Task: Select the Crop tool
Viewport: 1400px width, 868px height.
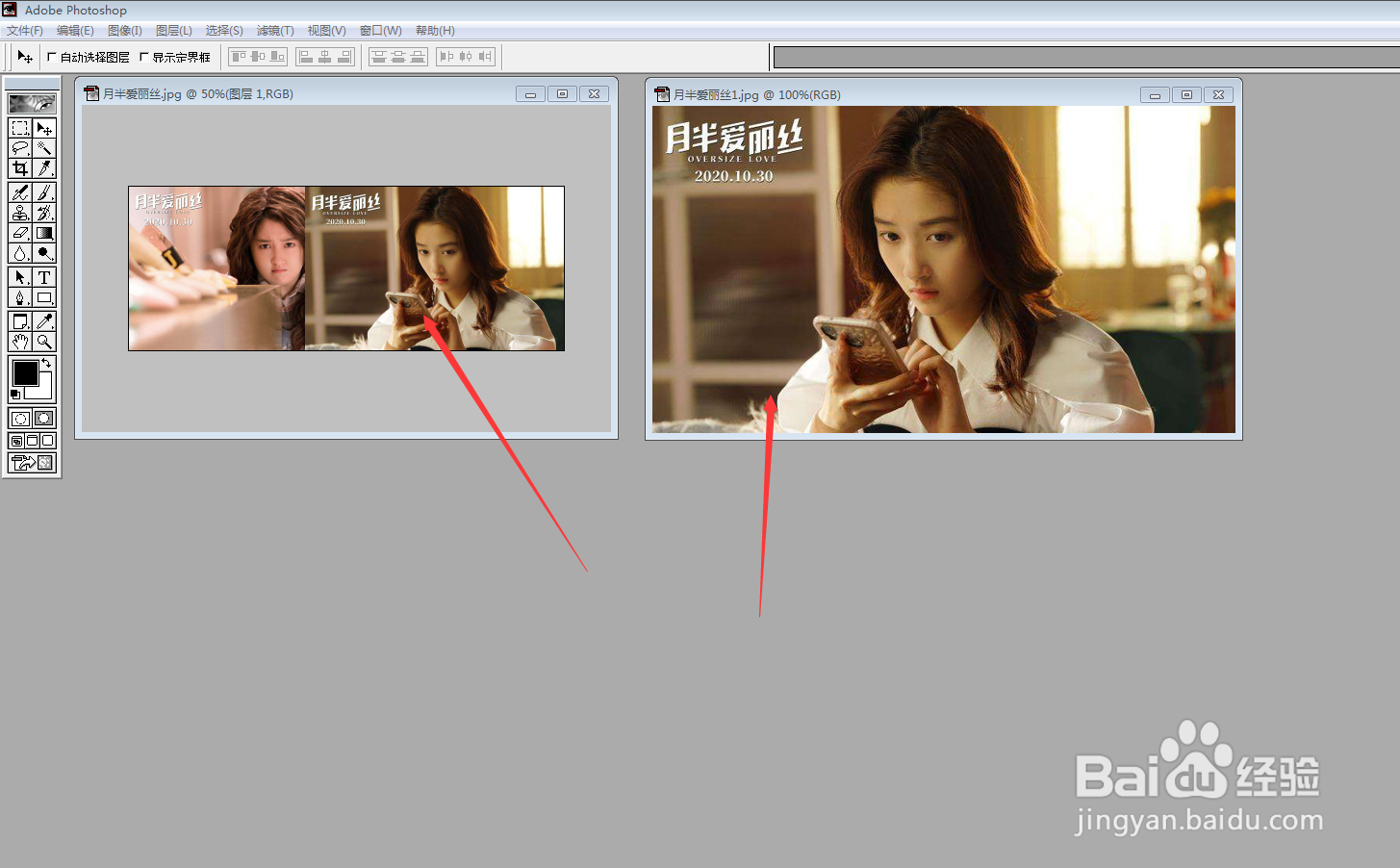Action: 20,168
